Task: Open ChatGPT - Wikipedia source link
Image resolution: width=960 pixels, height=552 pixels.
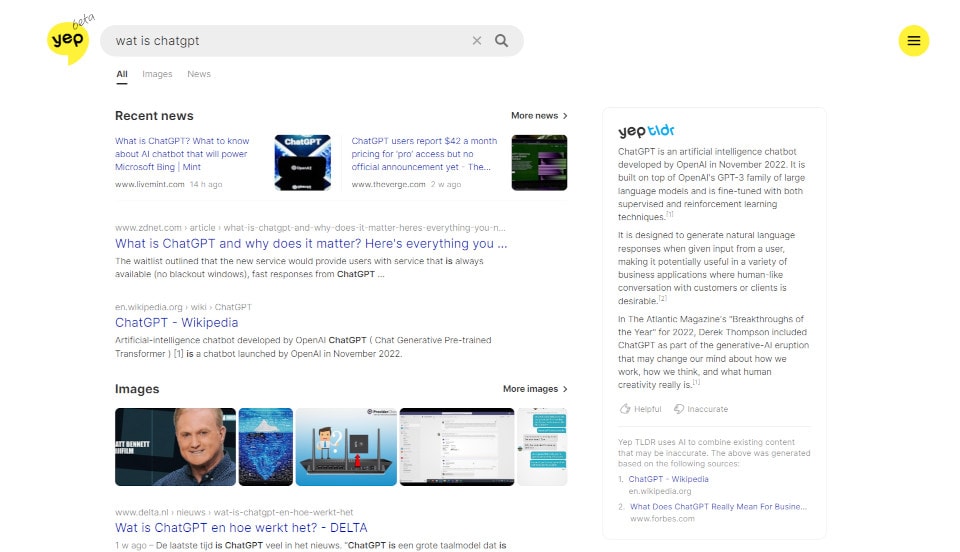Action: 669,479
